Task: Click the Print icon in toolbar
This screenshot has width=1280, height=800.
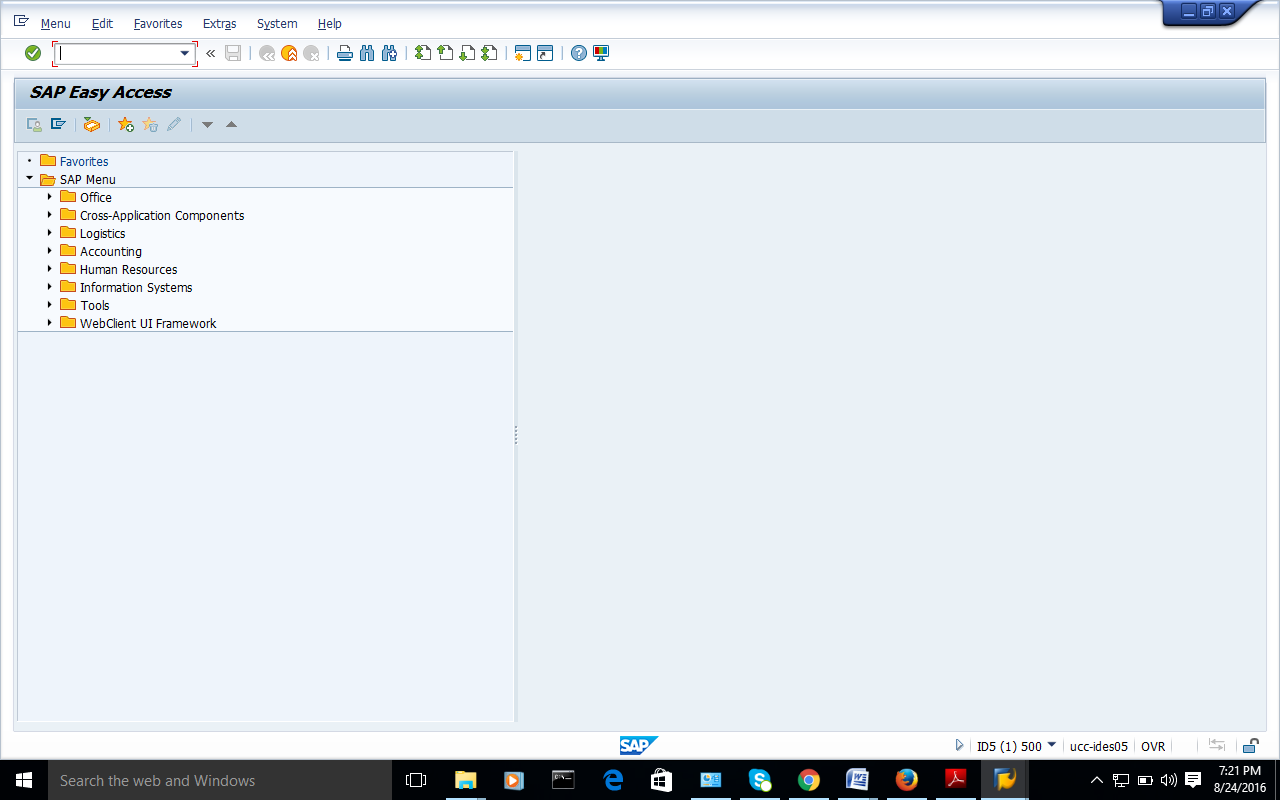Action: pos(344,53)
